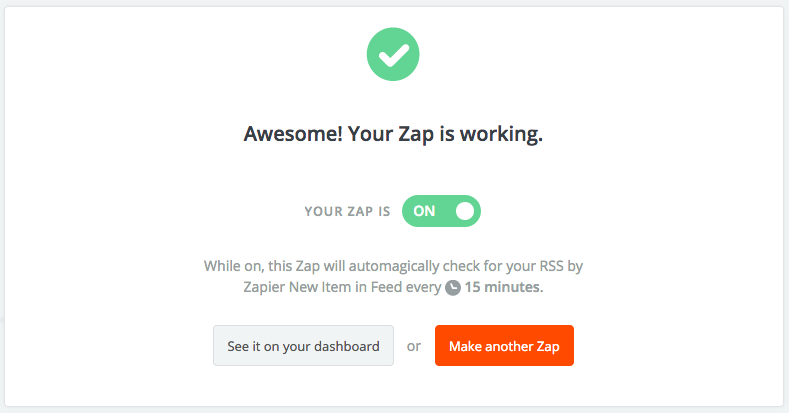Image resolution: width=789 pixels, height=413 pixels.
Task: Click the YOUR ZAP IS label
Action: tap(347, 211)
